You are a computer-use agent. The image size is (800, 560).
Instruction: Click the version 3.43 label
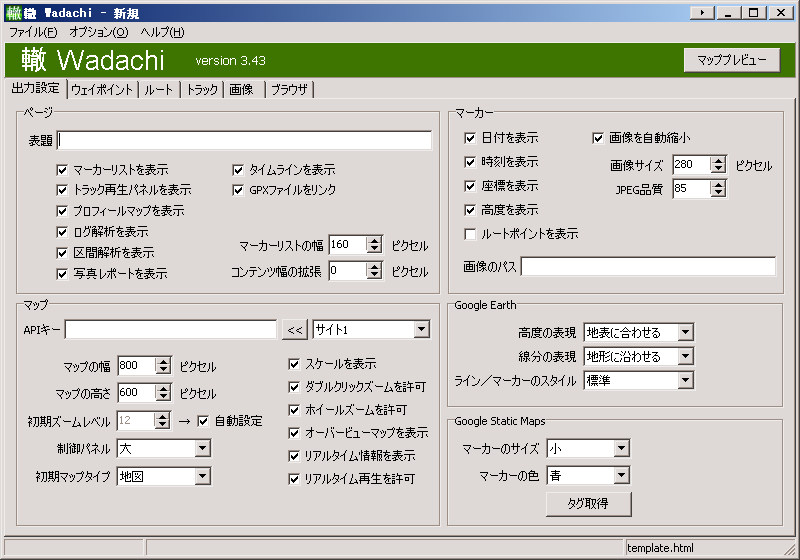pos(230,61)
